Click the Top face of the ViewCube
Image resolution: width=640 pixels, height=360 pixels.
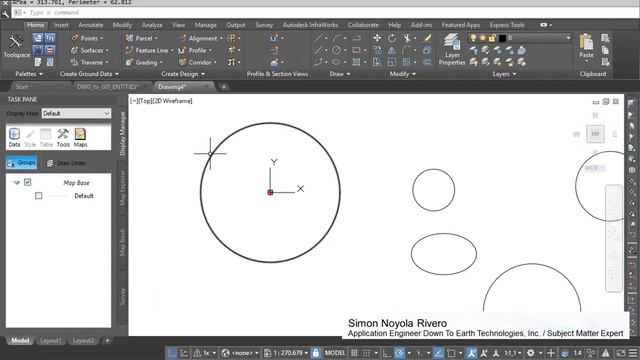pos(595,134)
